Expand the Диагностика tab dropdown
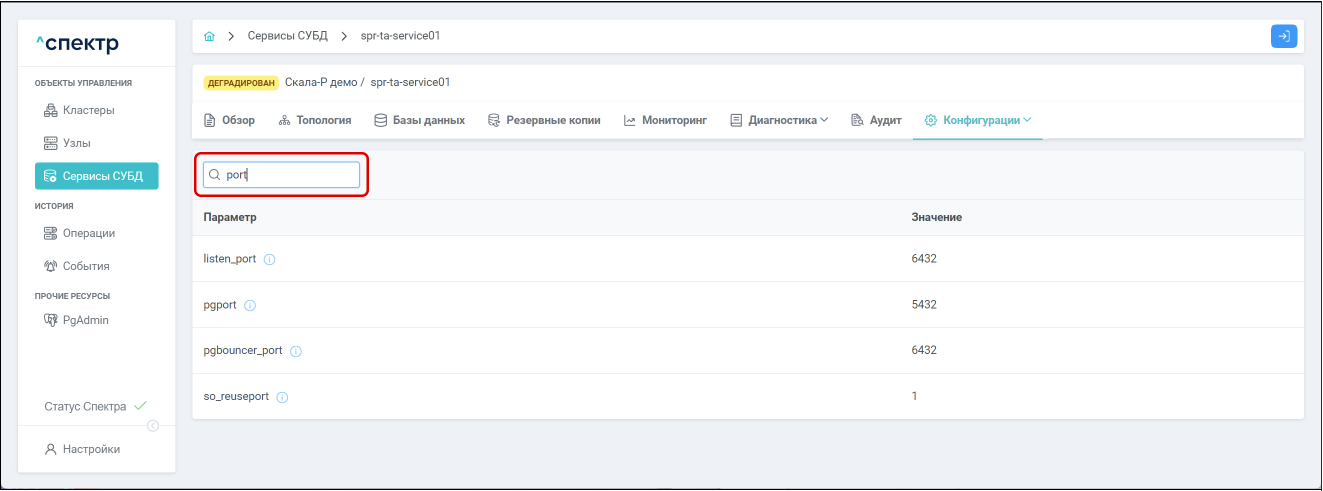This screenshot has height=491, width=1323. (824, 120)
